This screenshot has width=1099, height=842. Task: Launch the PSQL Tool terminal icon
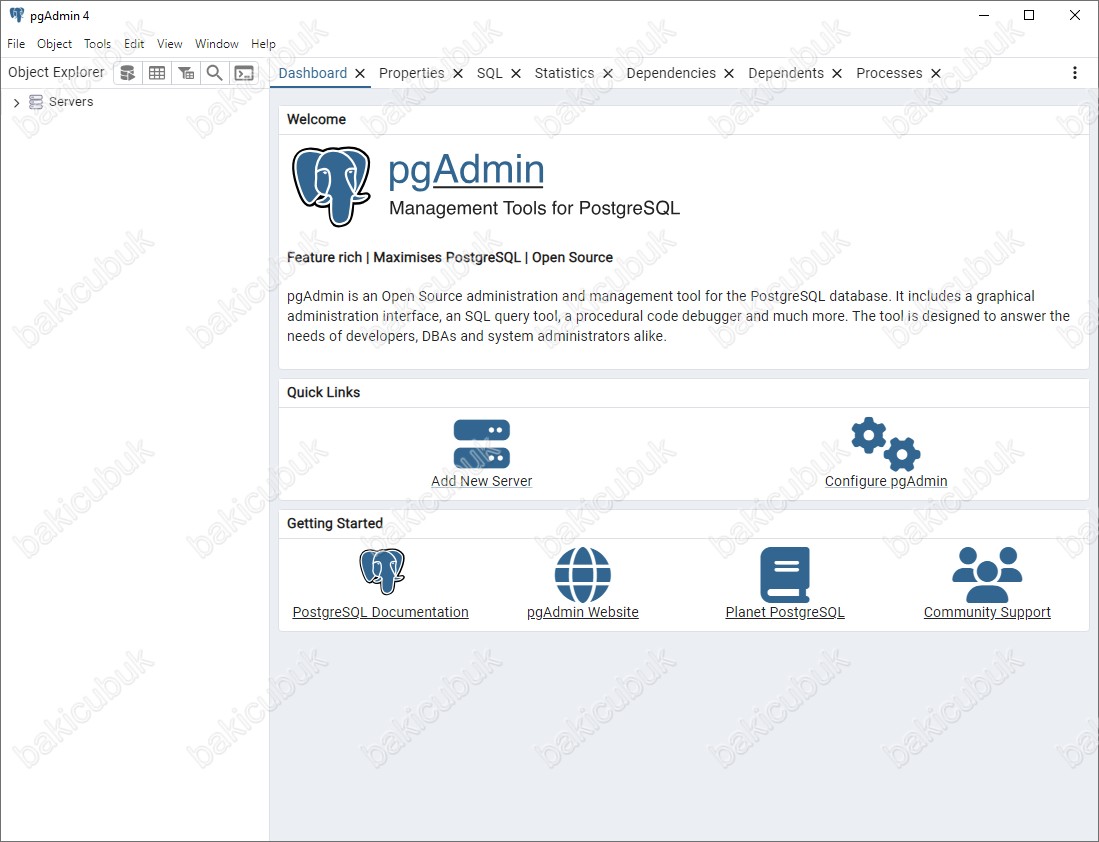click(244, 73)
